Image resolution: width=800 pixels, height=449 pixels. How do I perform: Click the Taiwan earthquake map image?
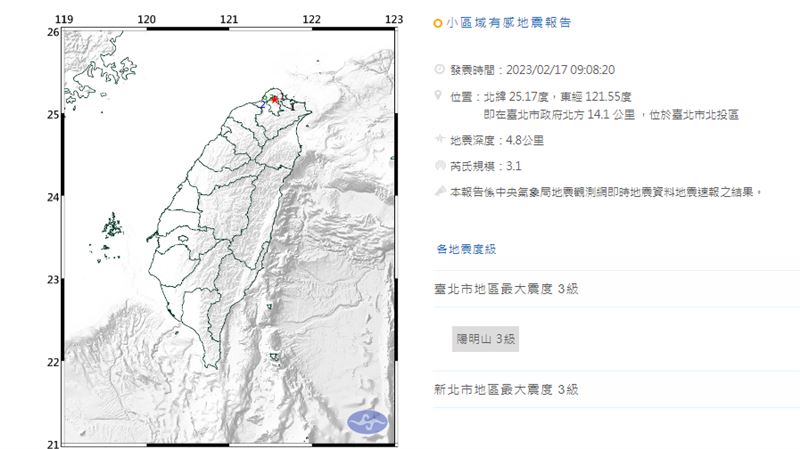point(229,236)
